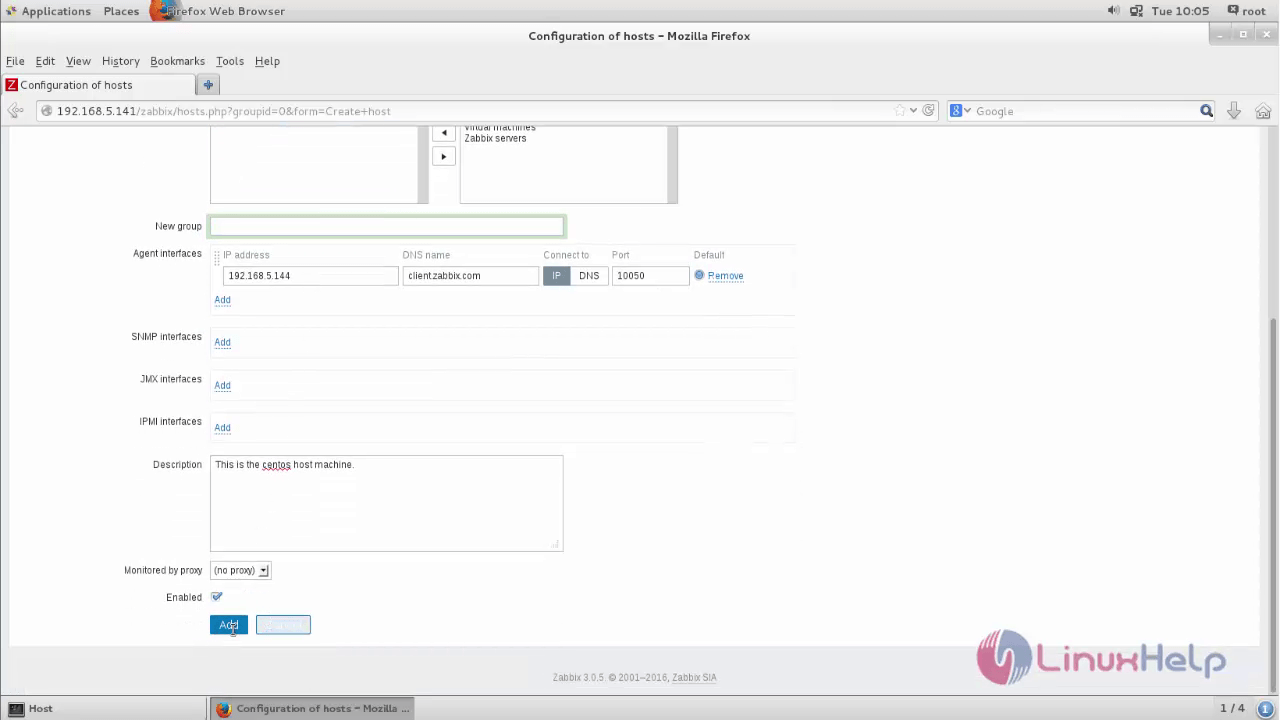Click the workspace switcher icon in bottom panel
The height and width of the screenshot is (720, 1280).
point(1264,708)
